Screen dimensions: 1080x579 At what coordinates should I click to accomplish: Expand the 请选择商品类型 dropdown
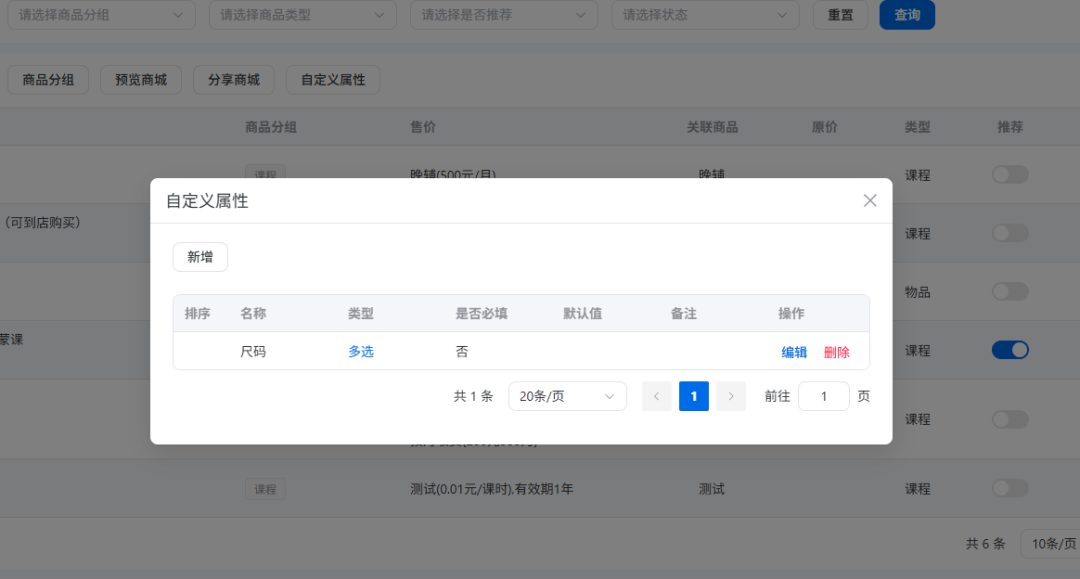coord(302,15)
